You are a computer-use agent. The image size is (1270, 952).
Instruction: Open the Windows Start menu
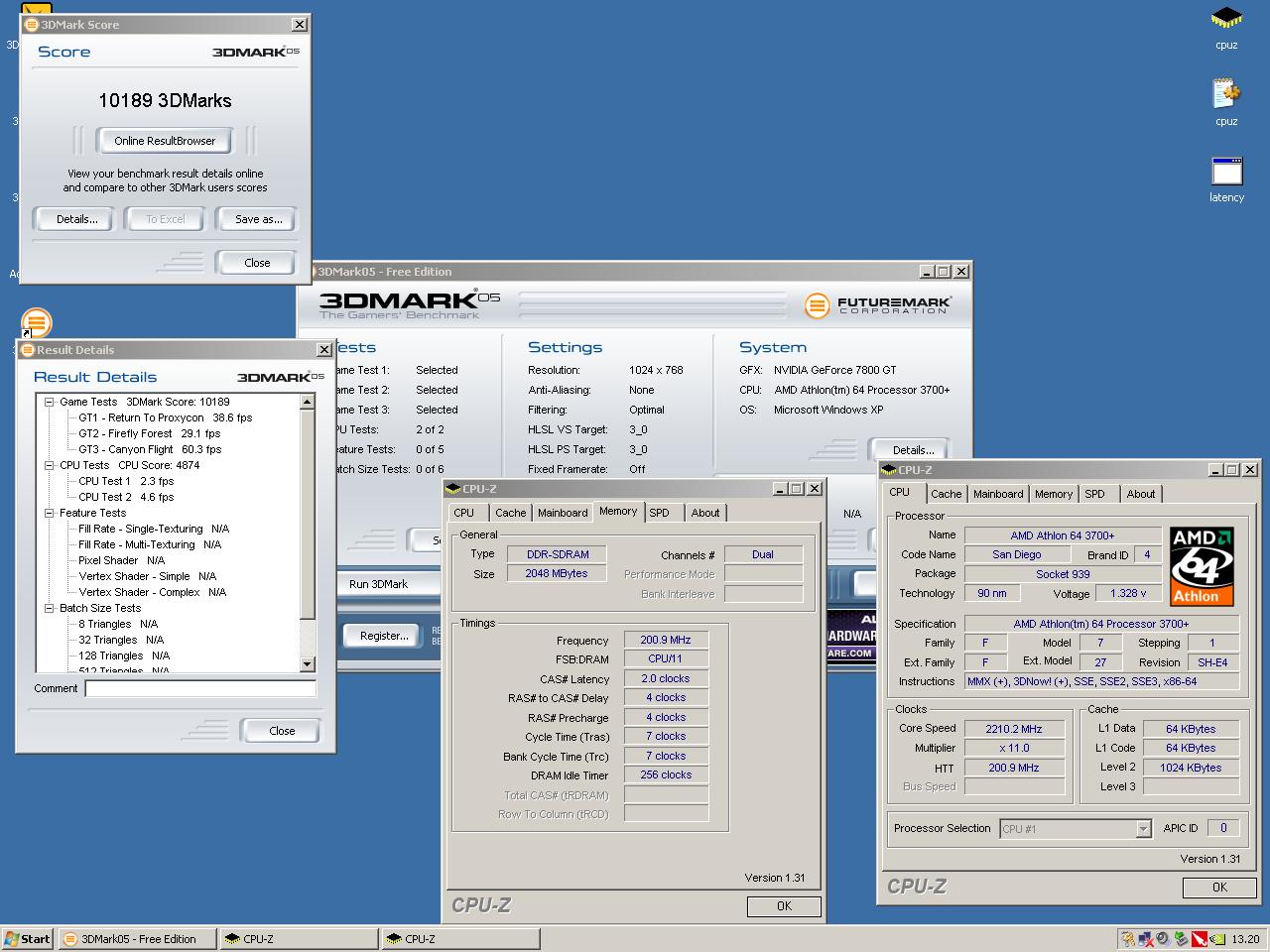point(28,939)
